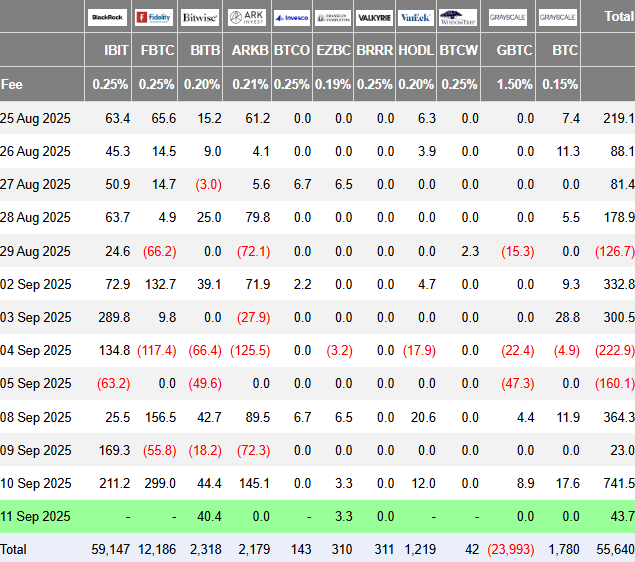Screen dimensions: 635x562
Task: Click the Grayscale logo above GBTC
Action: tap(508, 17)
